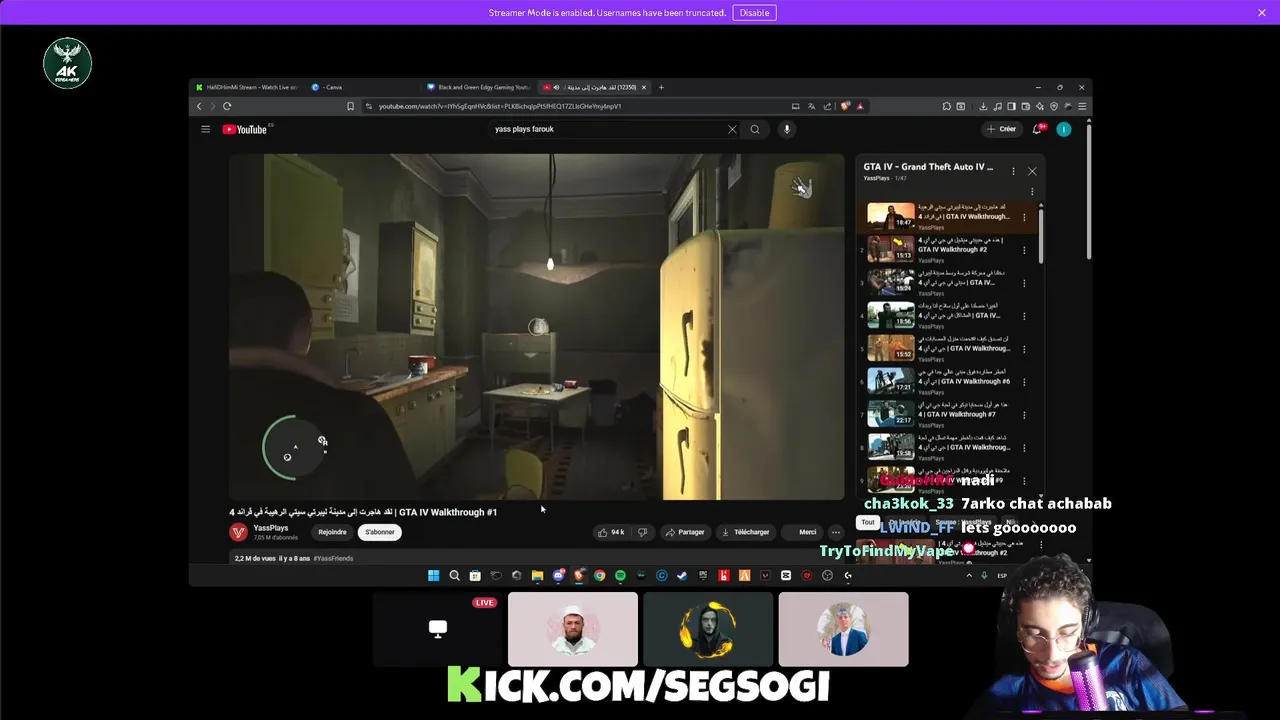1280x720 pixels.
Task: Open options for GTA IV Walkthrough #2
Action: point(1024,249)
